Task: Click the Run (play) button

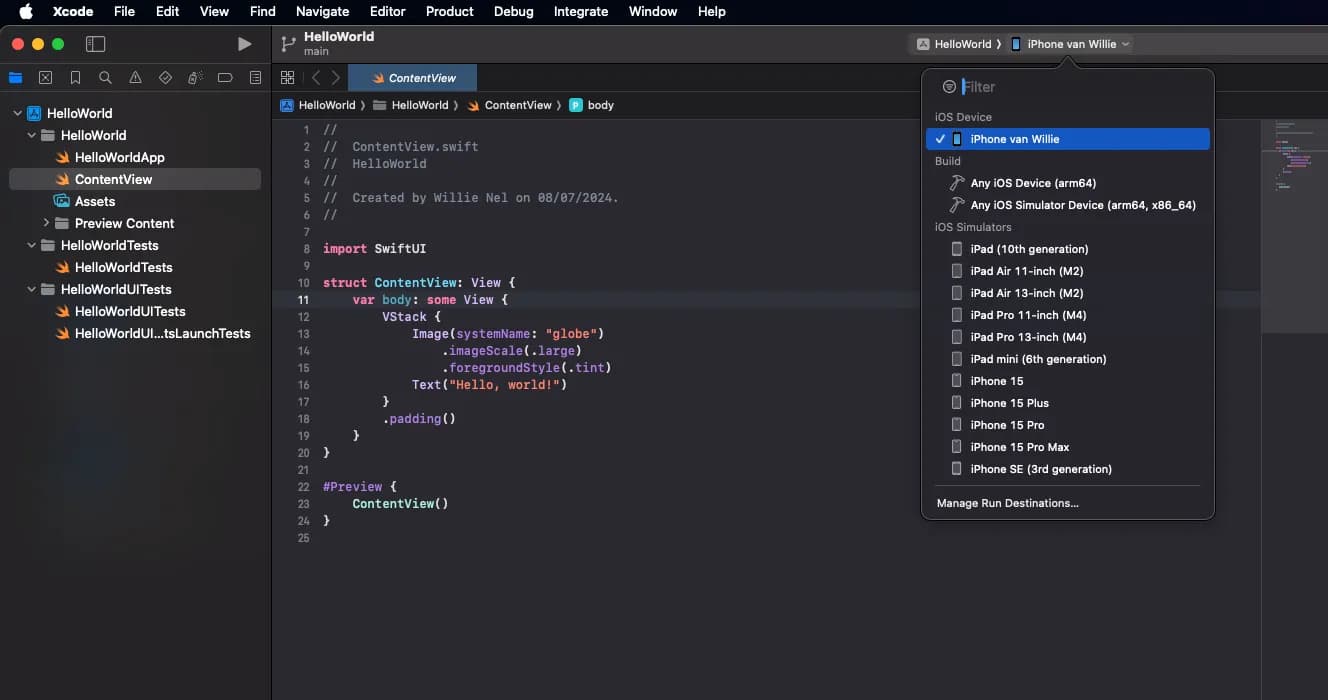Action: click(244, 44)
